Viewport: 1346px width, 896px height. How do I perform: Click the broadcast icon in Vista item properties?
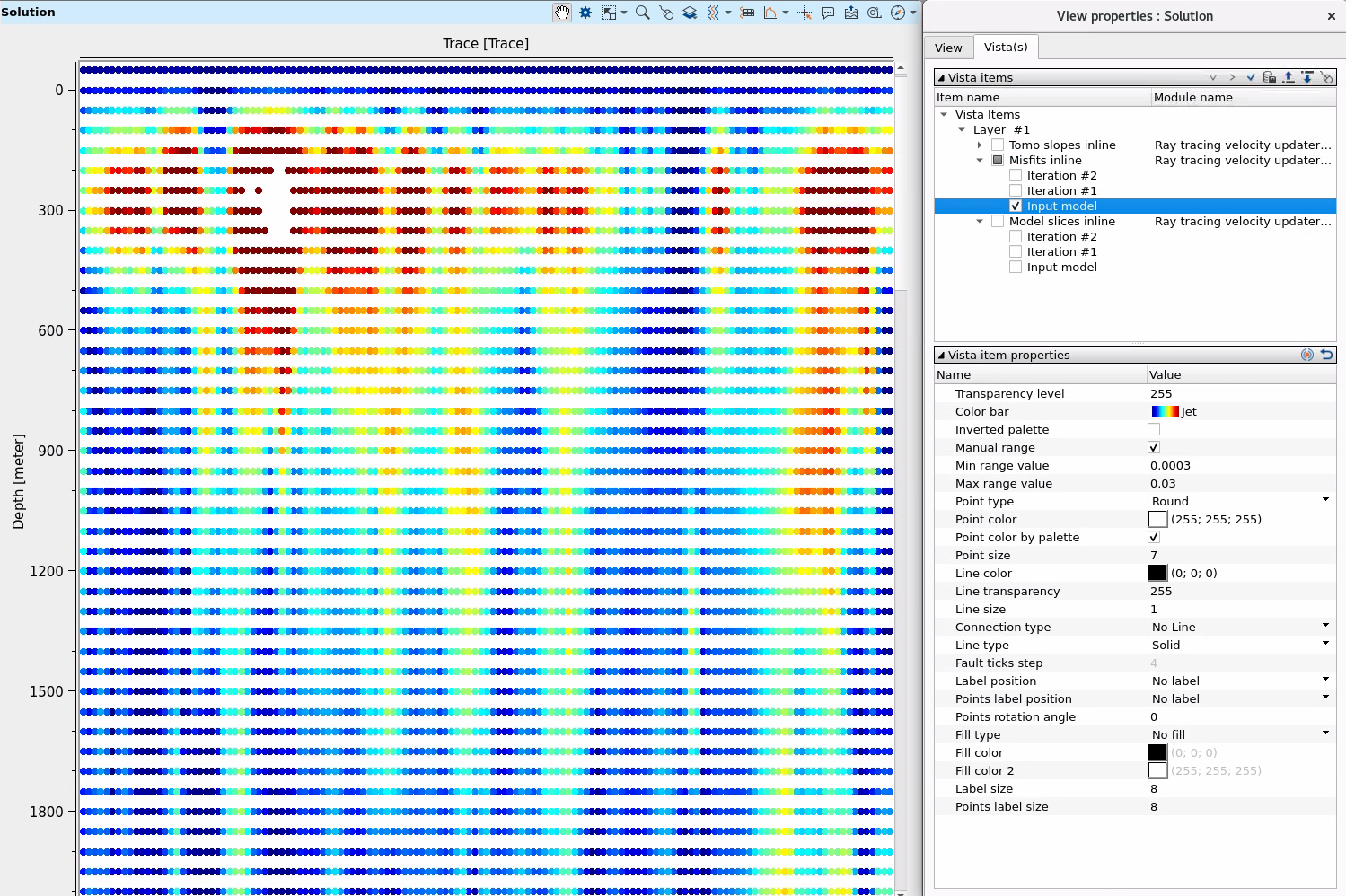click(x=1307, y=355)
